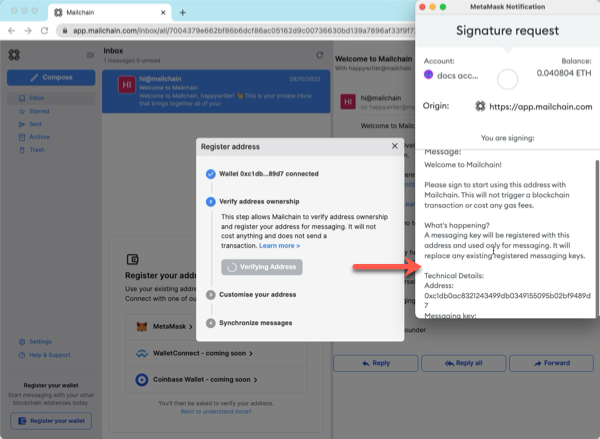The width and height of the screenshot is (600, 439).
Task: Click the network circle in MetaMask header
Action: tap(507, 79)
